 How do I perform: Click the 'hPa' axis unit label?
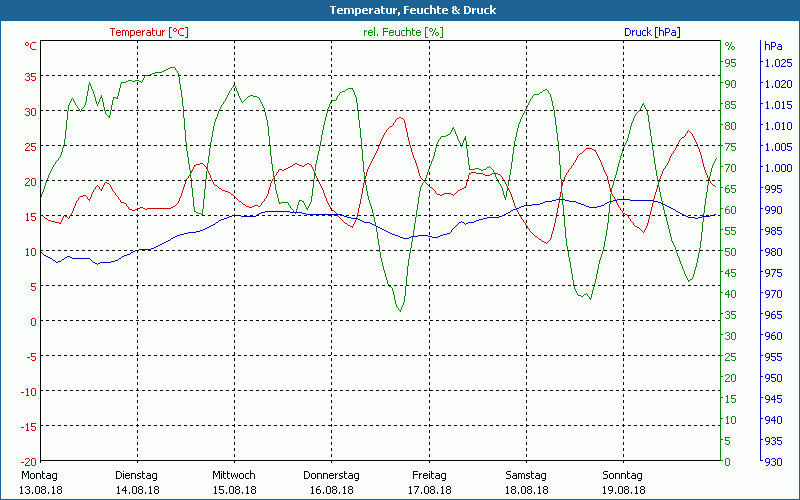coord(773,46)
